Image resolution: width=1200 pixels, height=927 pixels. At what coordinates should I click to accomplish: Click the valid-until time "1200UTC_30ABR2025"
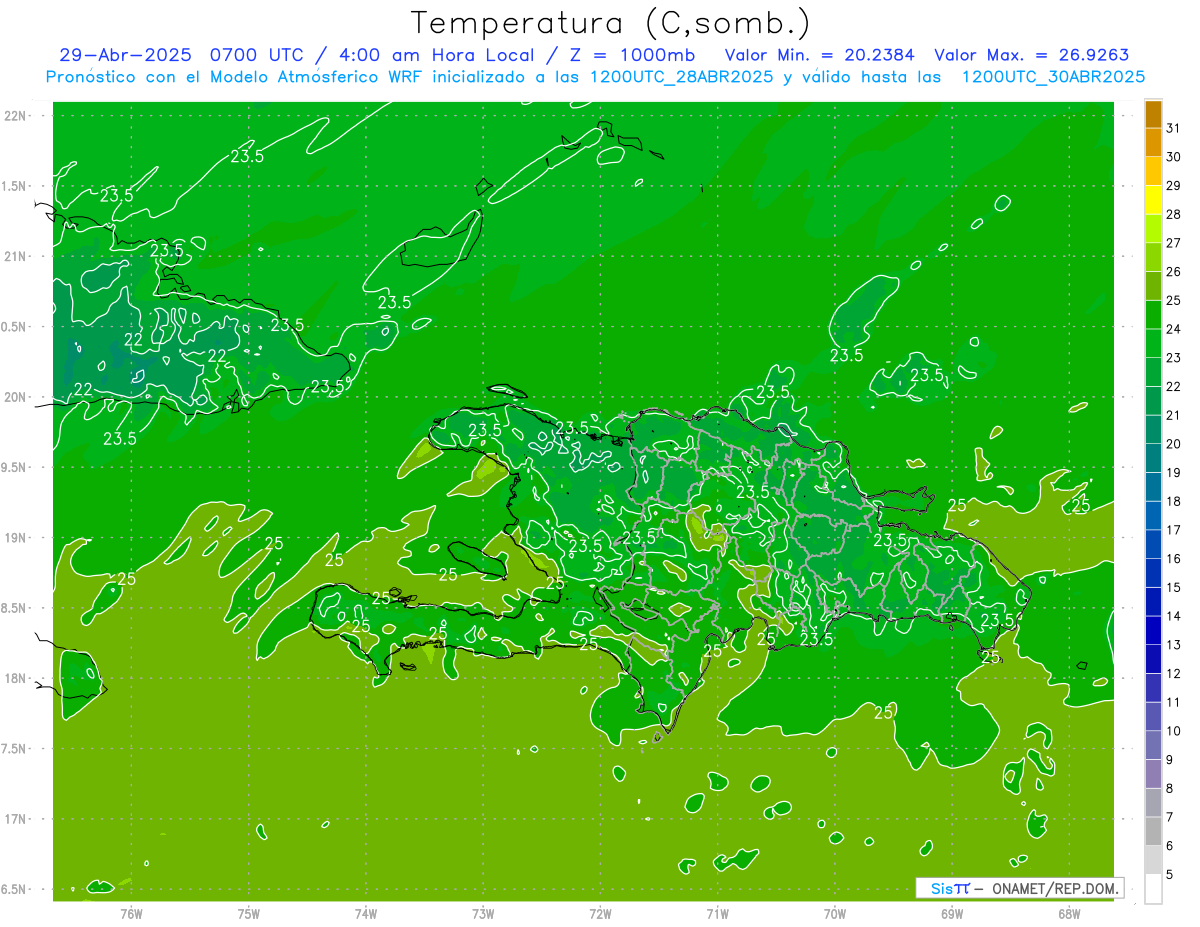tap(1053, 77)
